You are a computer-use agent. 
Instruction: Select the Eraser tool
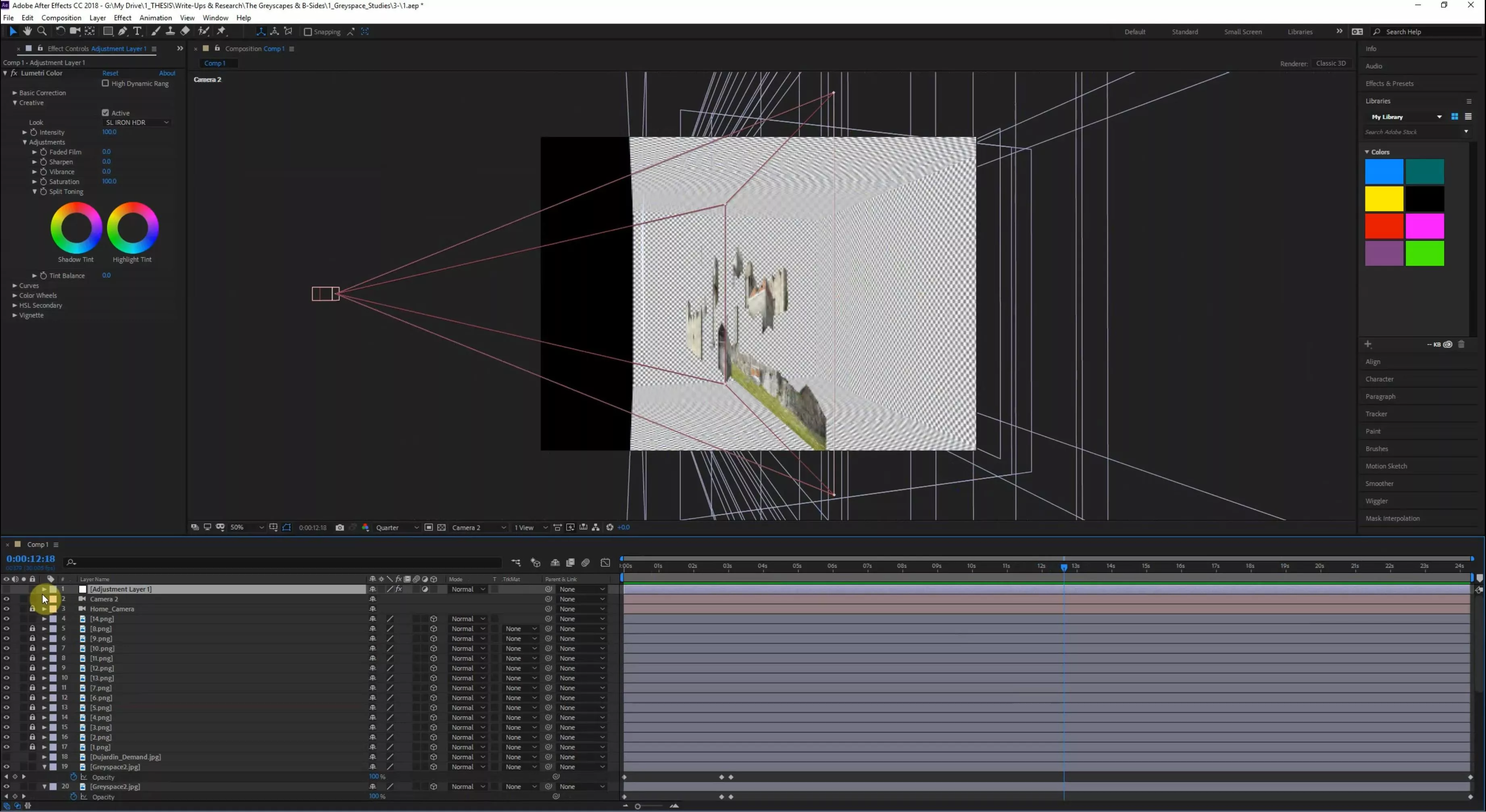point(185,31)
